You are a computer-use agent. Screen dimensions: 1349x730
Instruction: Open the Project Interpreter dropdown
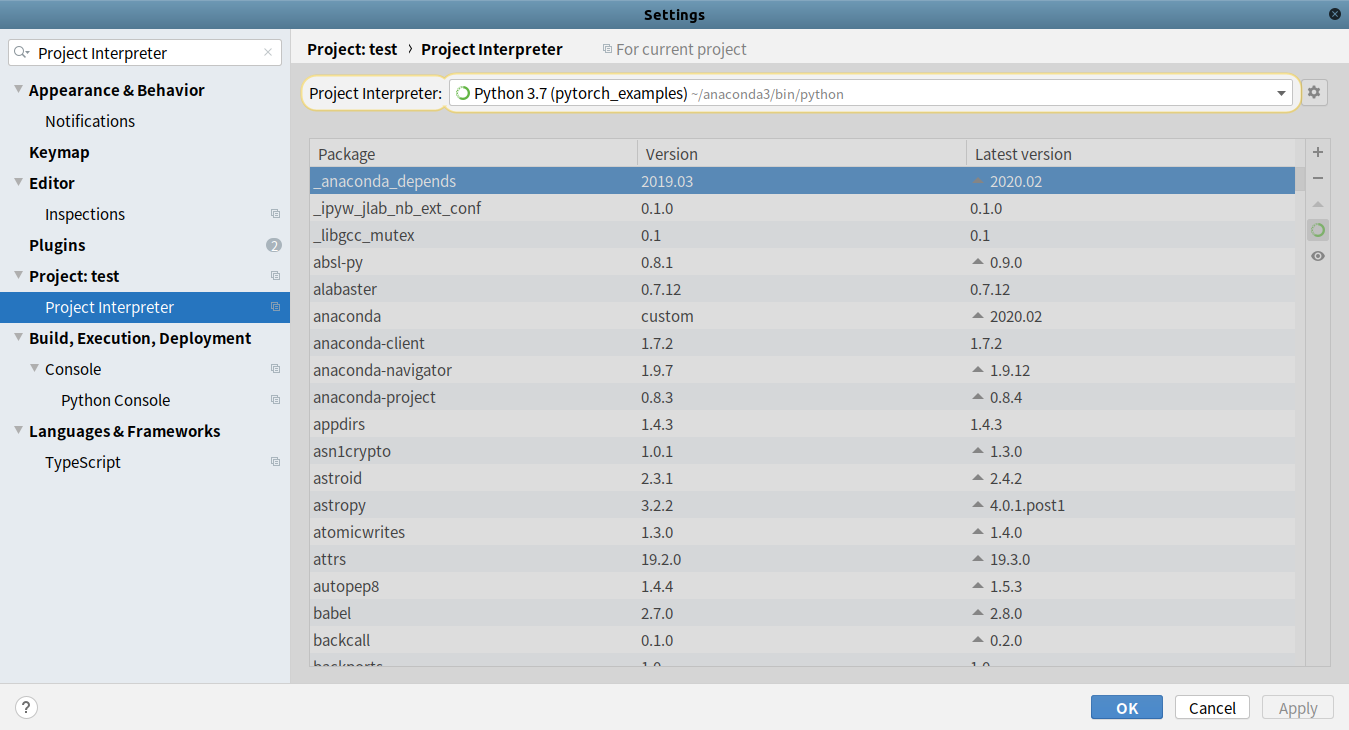click(1281, 93)
